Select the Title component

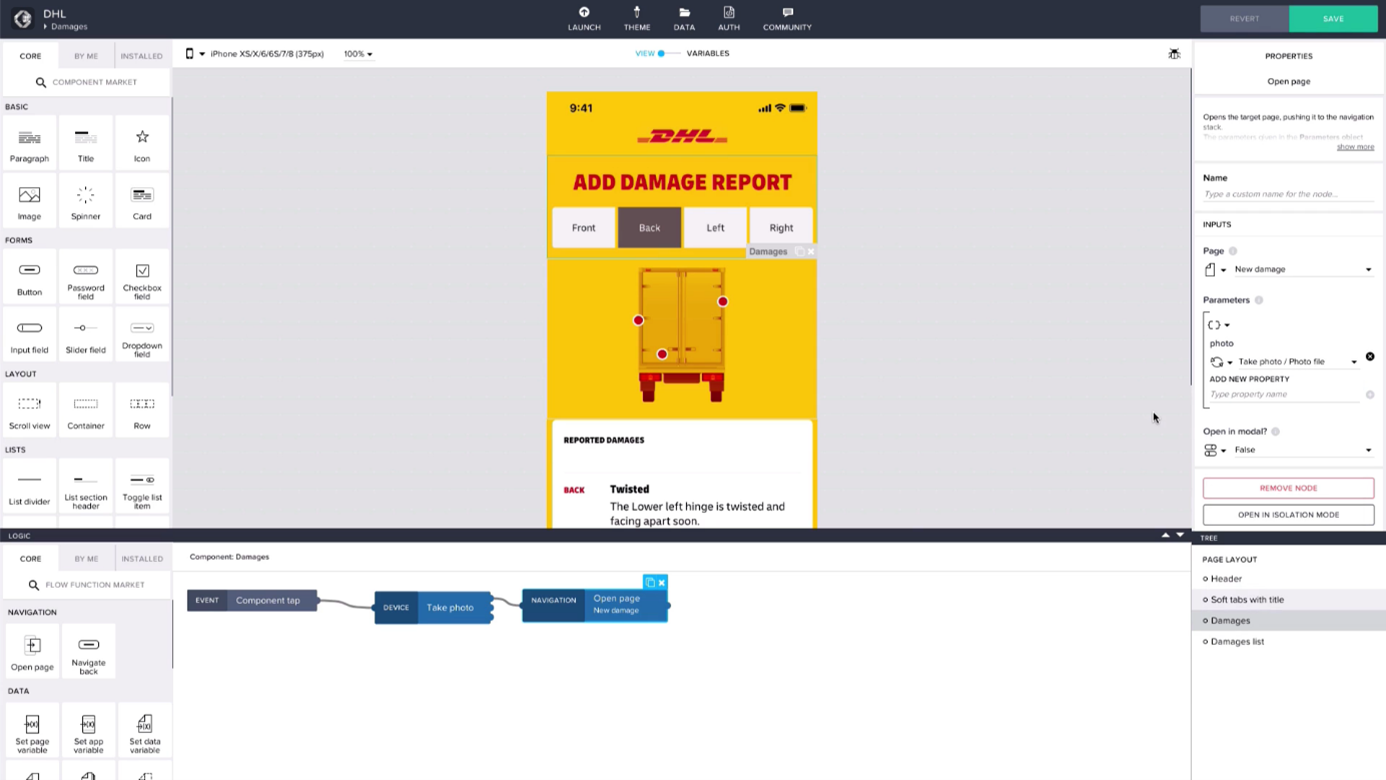[x=86, y=144]
